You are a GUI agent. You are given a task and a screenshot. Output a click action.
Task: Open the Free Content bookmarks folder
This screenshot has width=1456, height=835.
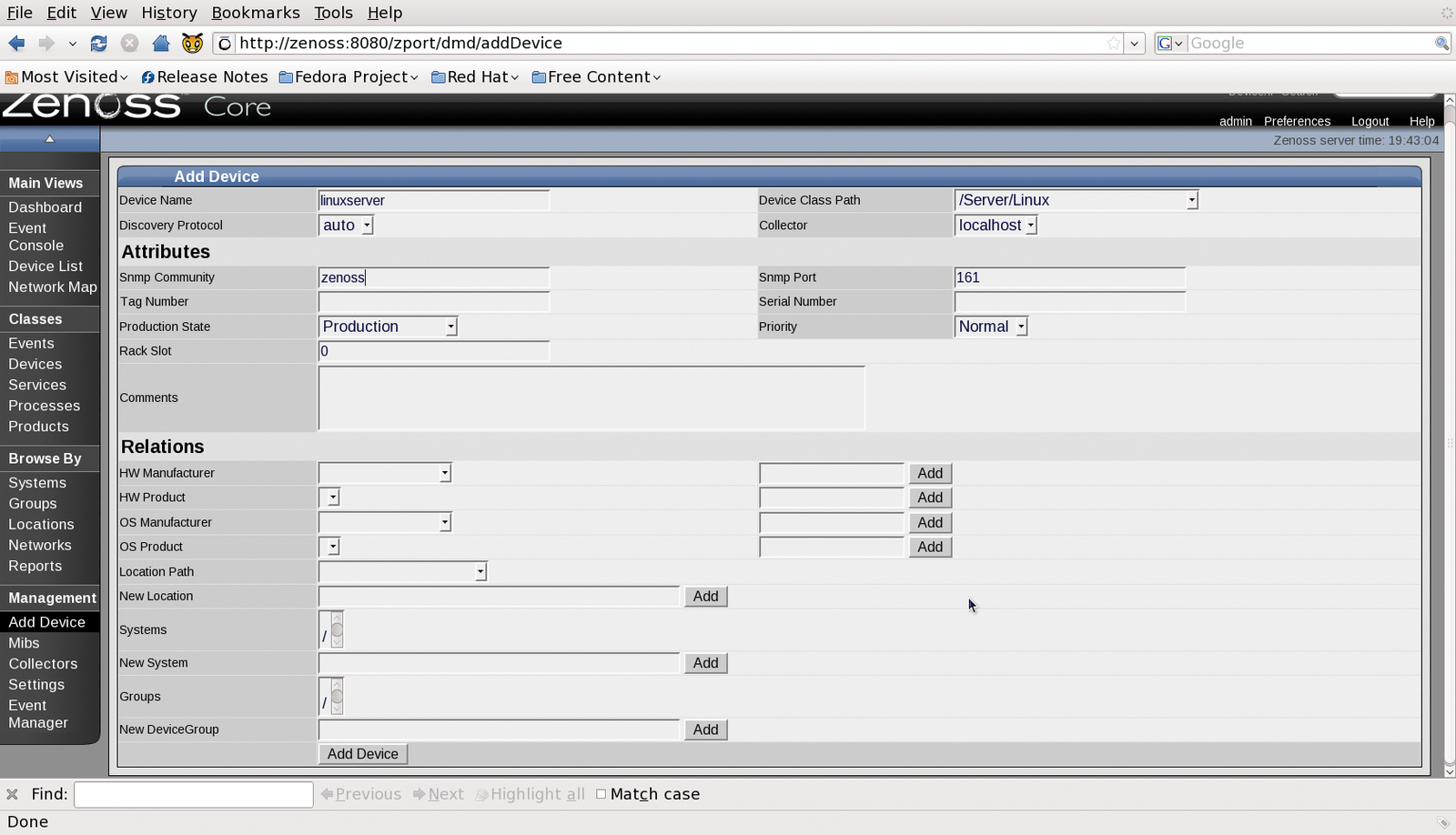596,77
